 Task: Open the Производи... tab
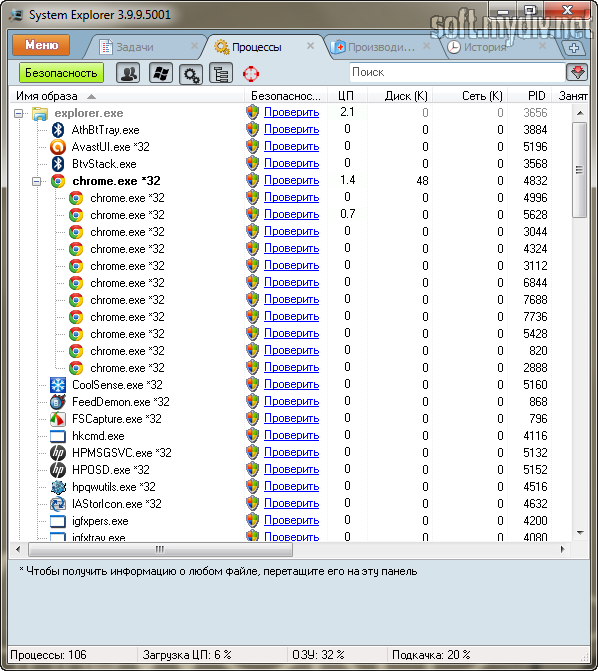coord(381,47)
